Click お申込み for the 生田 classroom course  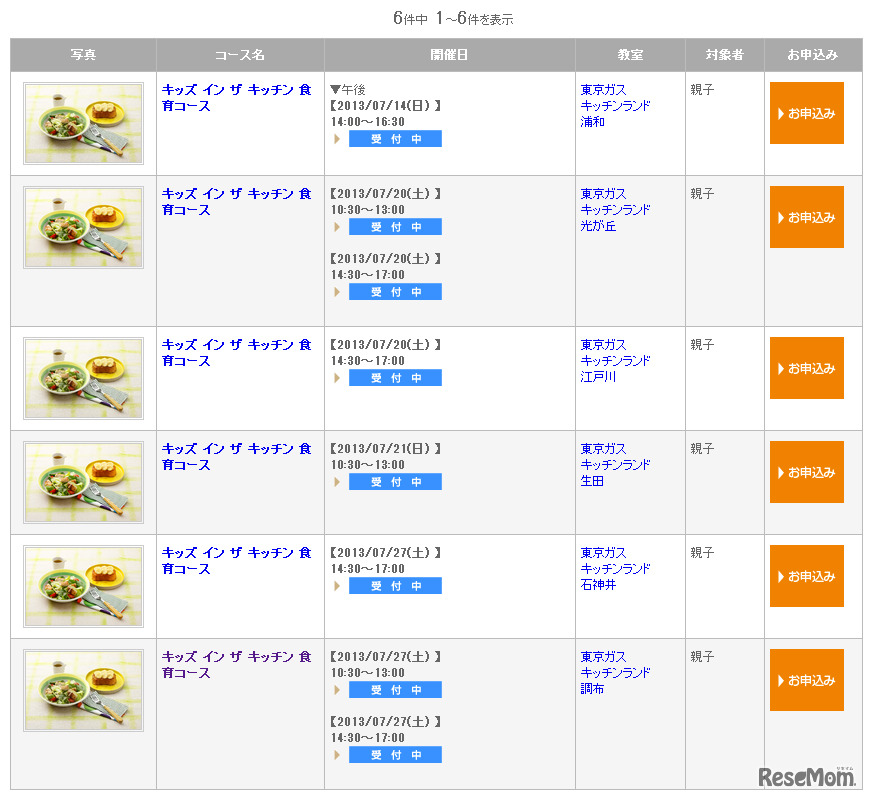(x=806, y=472)
